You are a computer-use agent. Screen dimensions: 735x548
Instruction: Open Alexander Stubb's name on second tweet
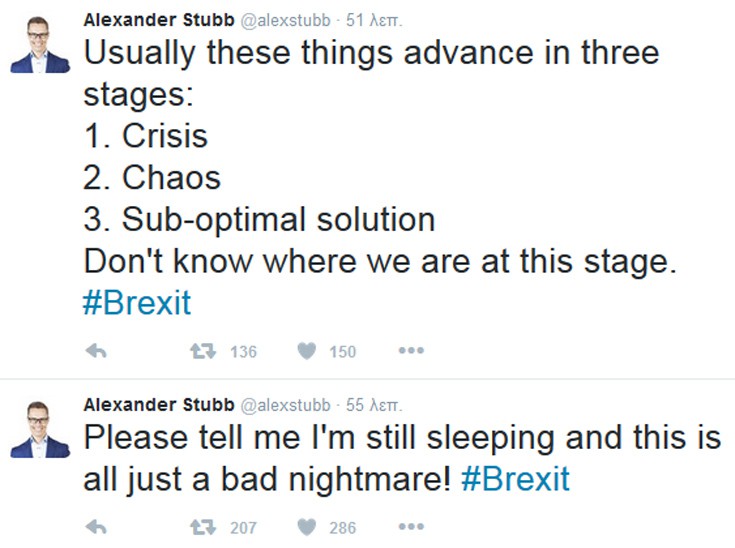(159, 405)
